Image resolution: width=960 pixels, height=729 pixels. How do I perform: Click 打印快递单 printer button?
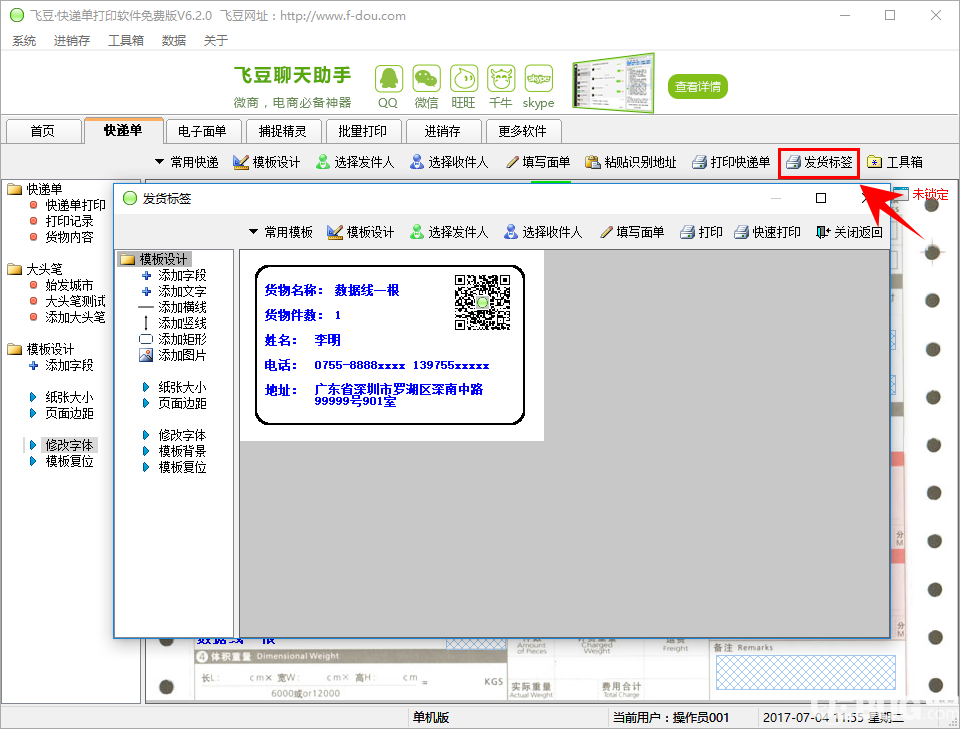coord(731,162)
